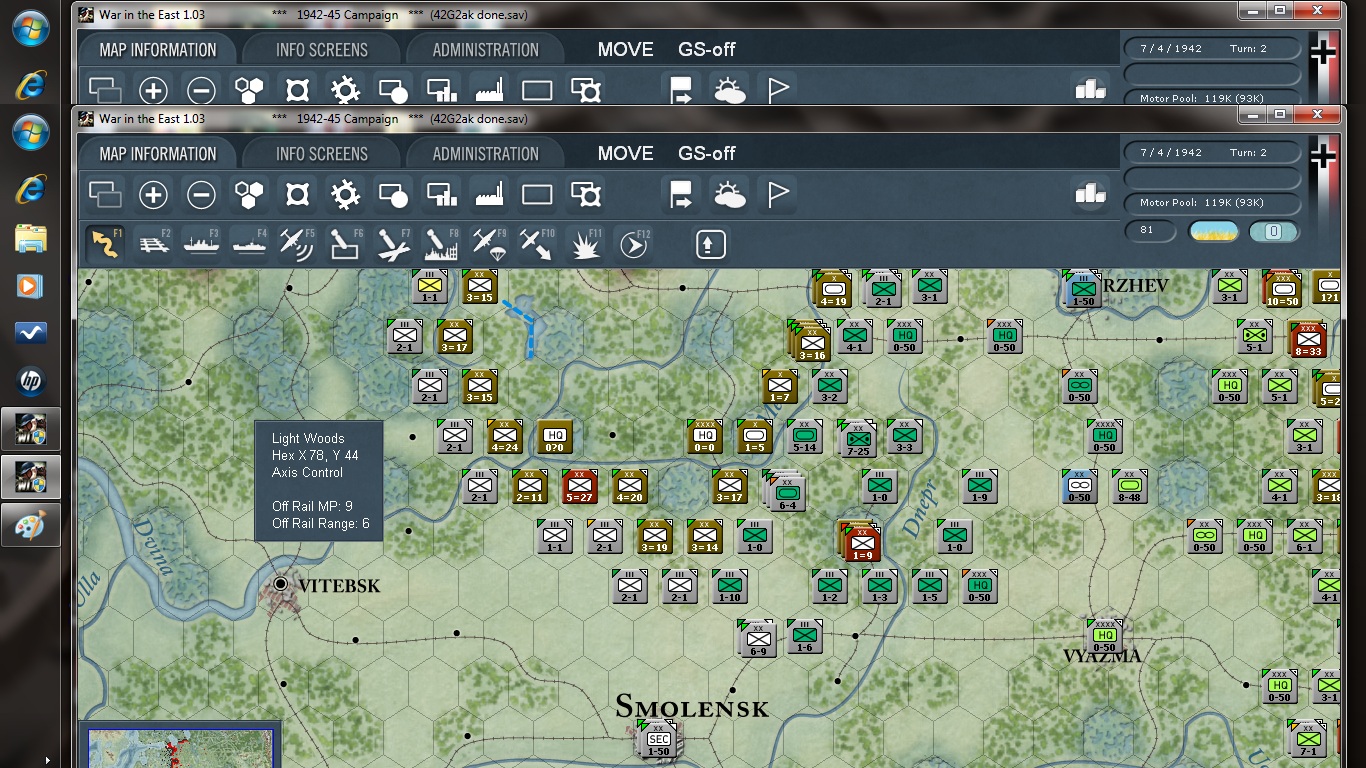Select F7 bomb airfield mode
Screen dimensions: 1366x768
[x=393, y=244]
